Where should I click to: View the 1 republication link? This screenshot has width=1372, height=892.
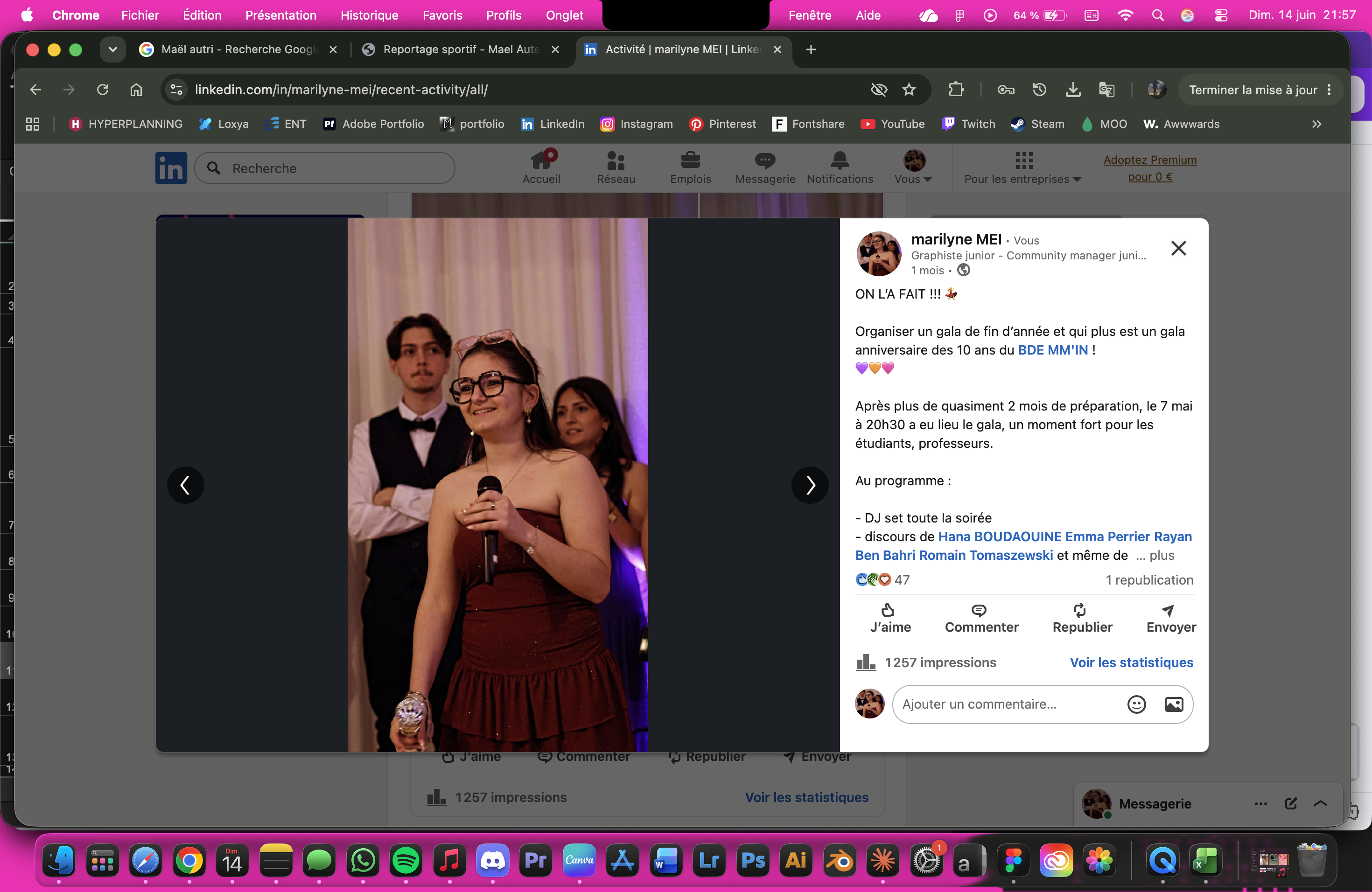tap(1149, 580)
